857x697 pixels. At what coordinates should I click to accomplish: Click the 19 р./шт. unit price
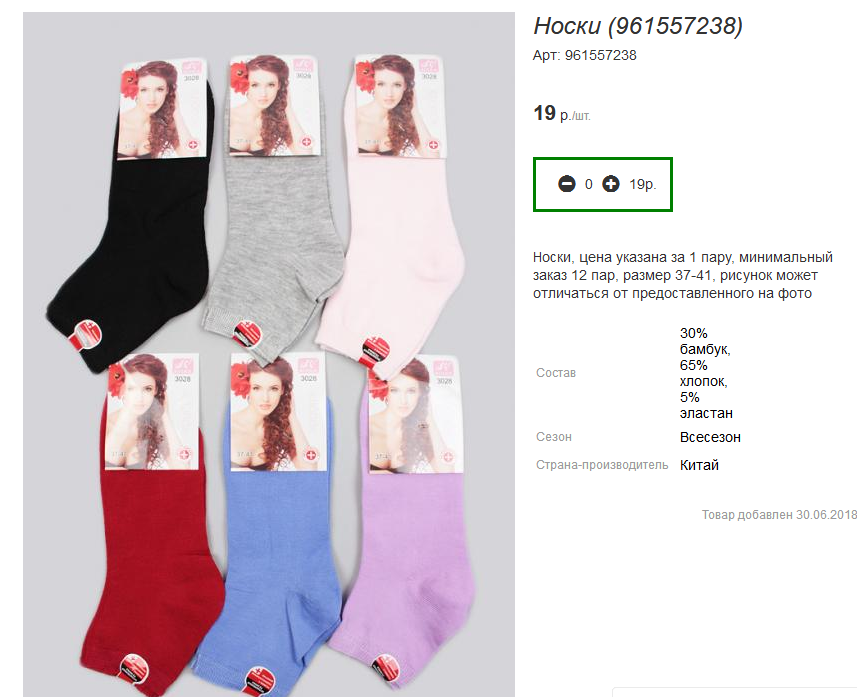(562, 114)
